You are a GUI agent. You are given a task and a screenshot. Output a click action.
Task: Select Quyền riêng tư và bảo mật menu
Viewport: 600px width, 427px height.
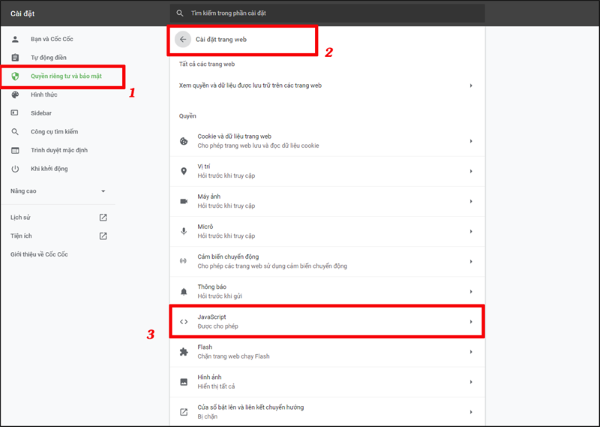68,76
